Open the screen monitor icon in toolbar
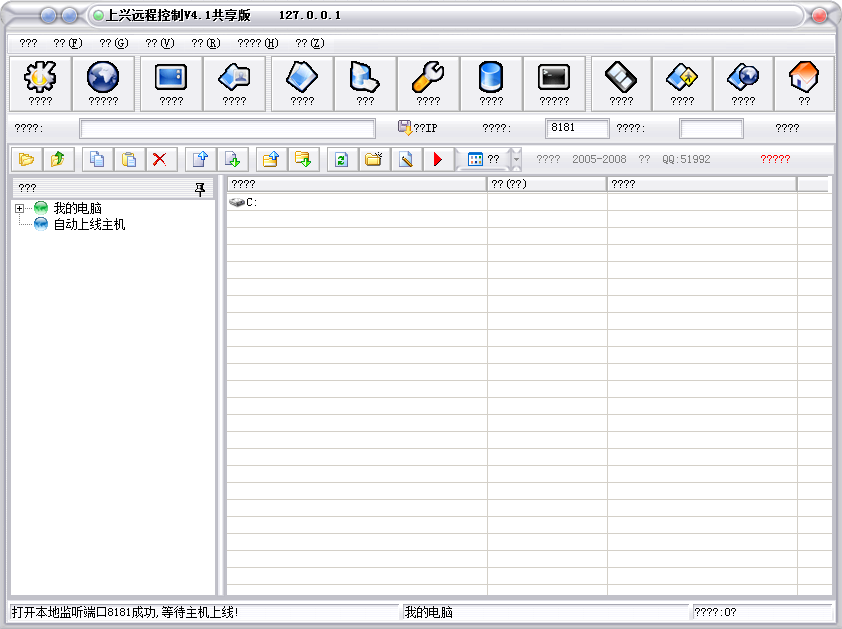Screen dimensions: 842x629 tap(171, 82)
